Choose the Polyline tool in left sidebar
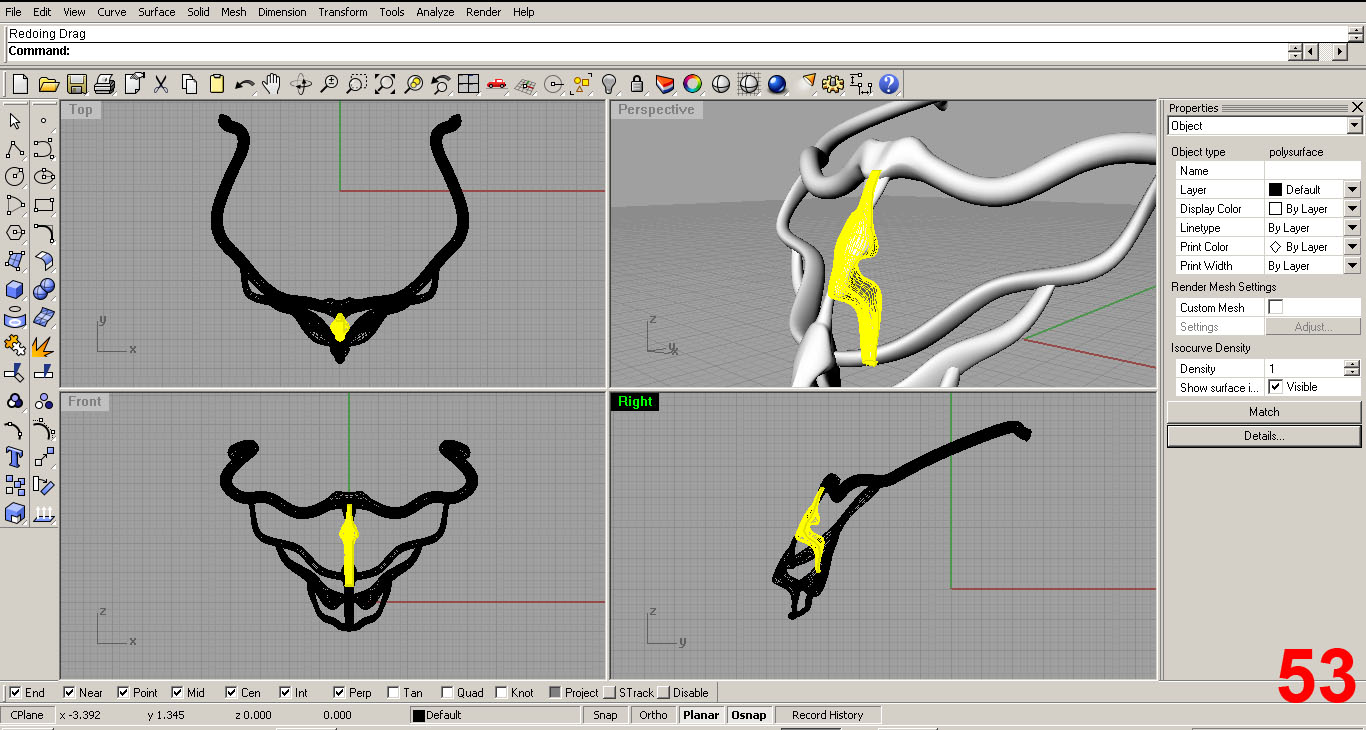1366x730 pixels. pyautogui.click(x=15, y=149)
